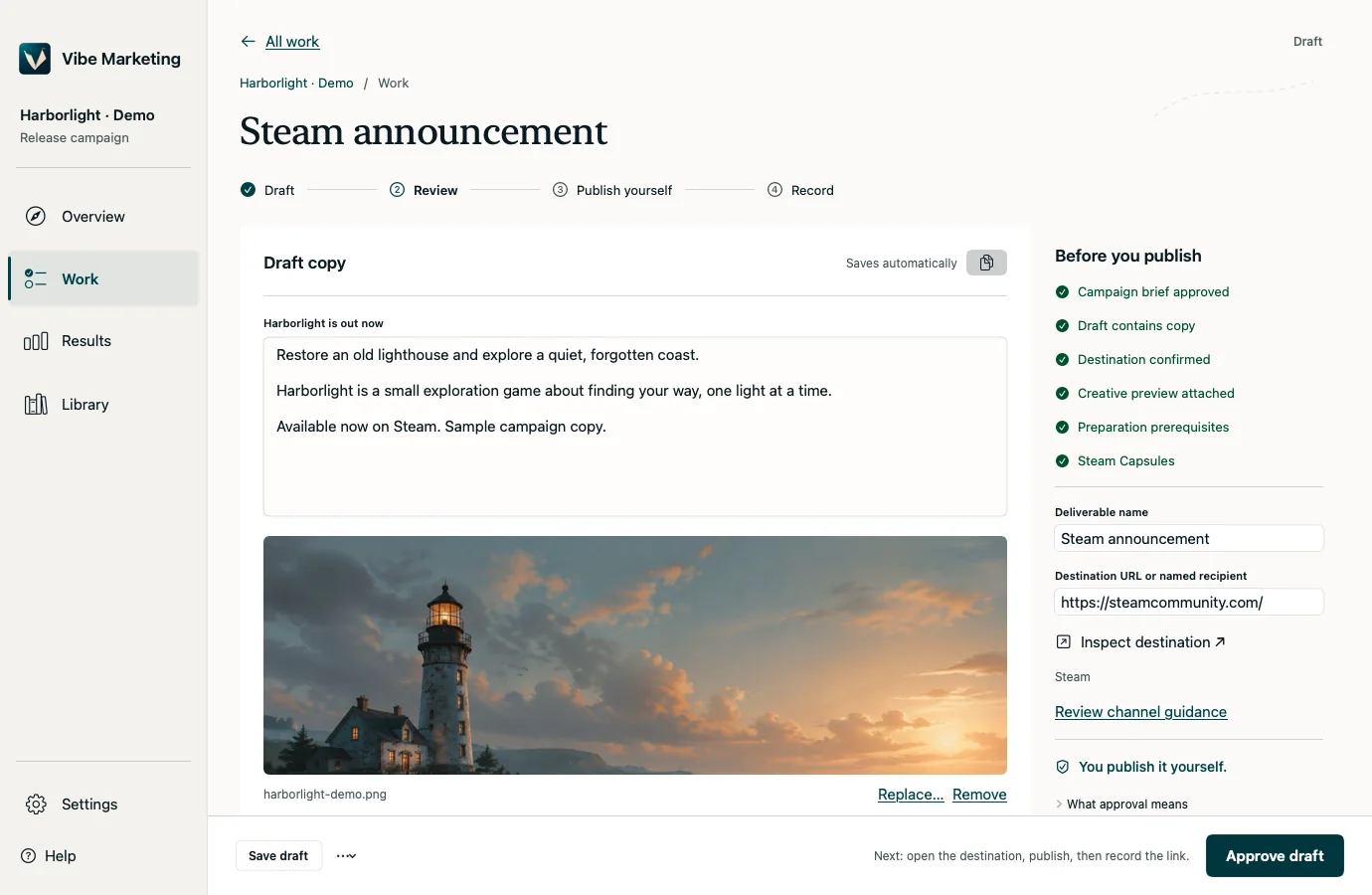Click the Steam Capsules checklist item
Screen dimensions: 1372x895
[x=1115, y=460]
